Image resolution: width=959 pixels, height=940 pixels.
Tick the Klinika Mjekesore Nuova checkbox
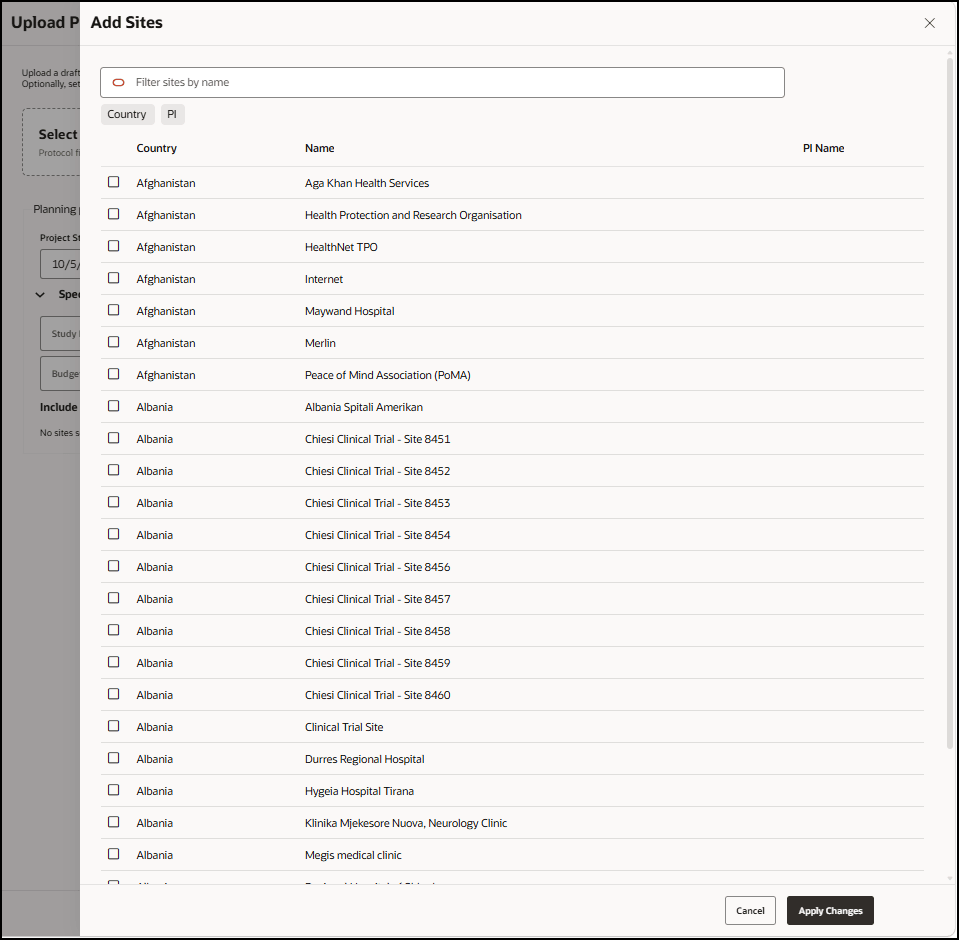(114, 822)
